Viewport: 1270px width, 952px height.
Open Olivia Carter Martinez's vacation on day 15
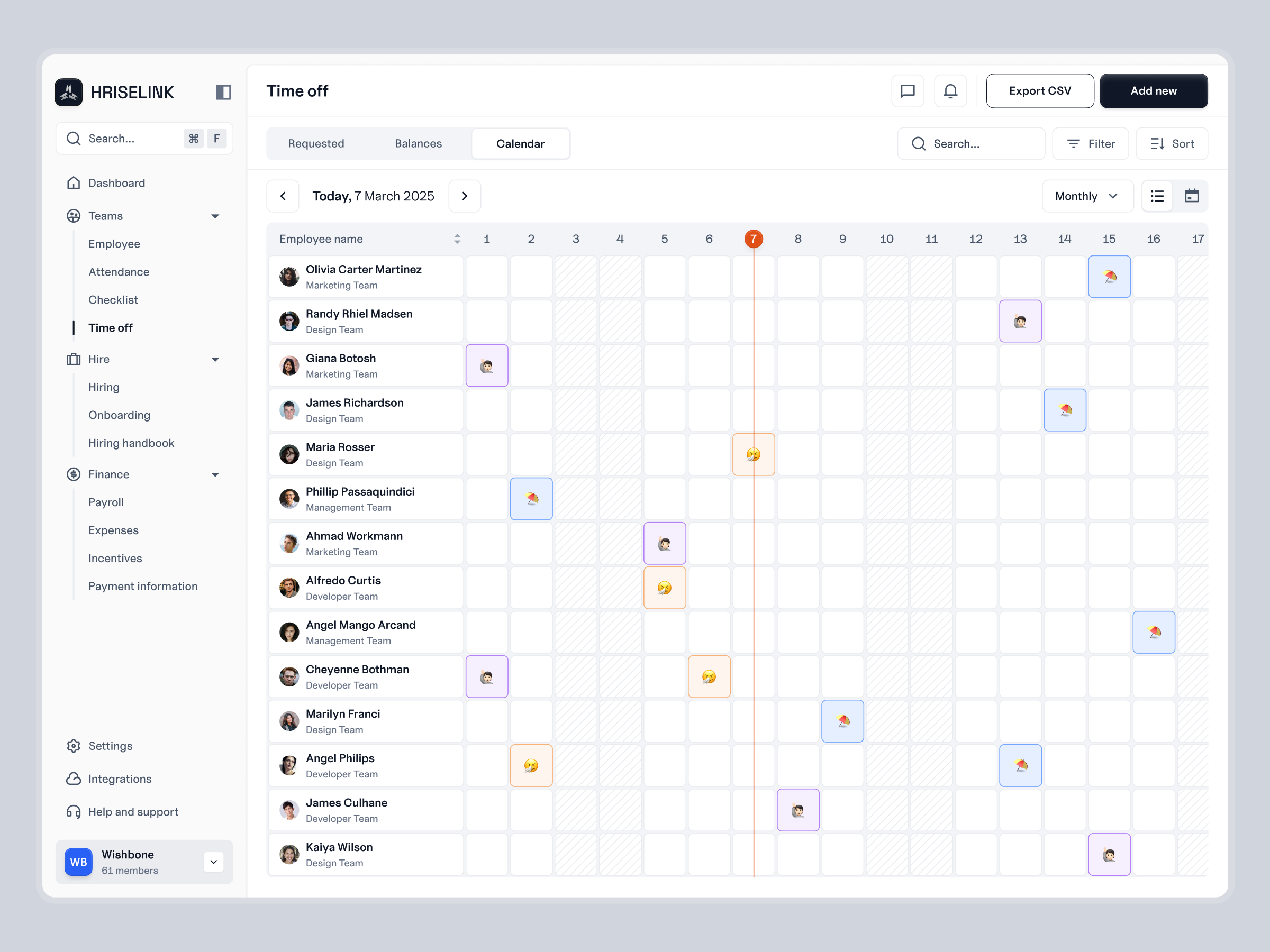[1109, 277]
